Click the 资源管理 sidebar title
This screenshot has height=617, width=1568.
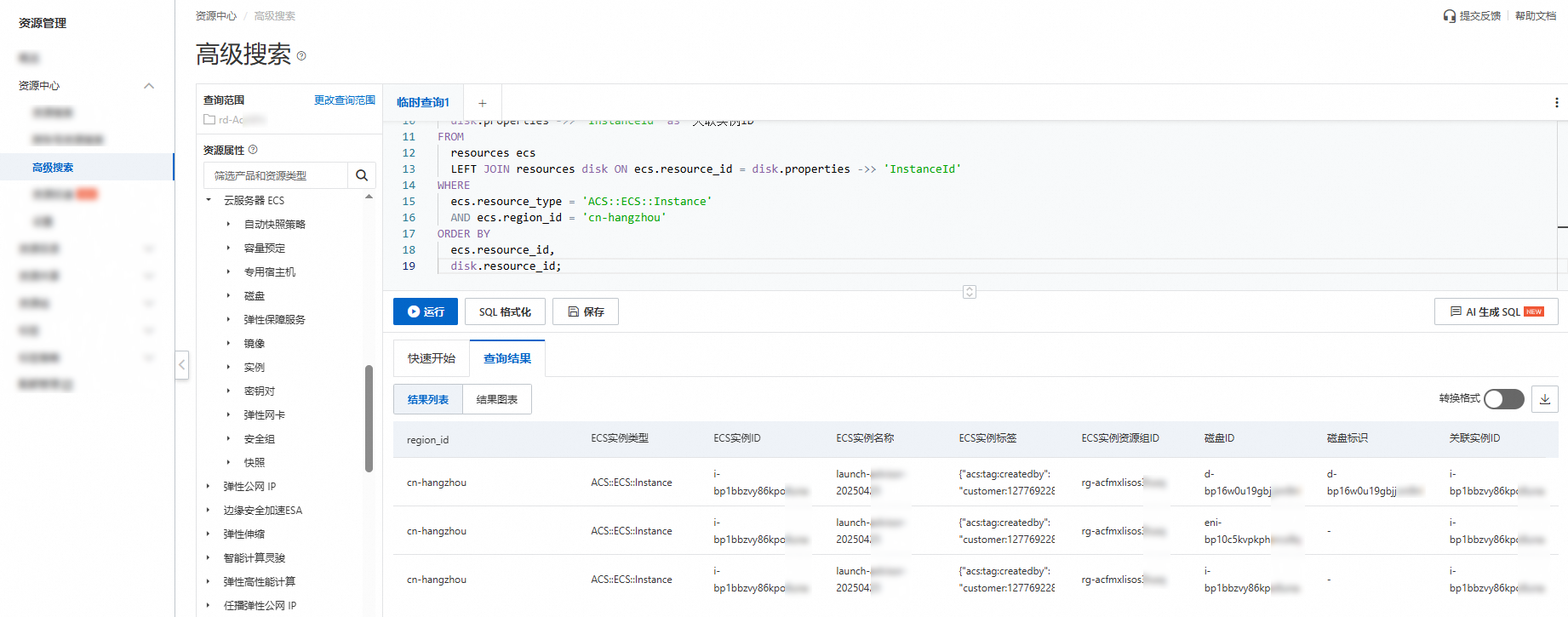[43, 23]
